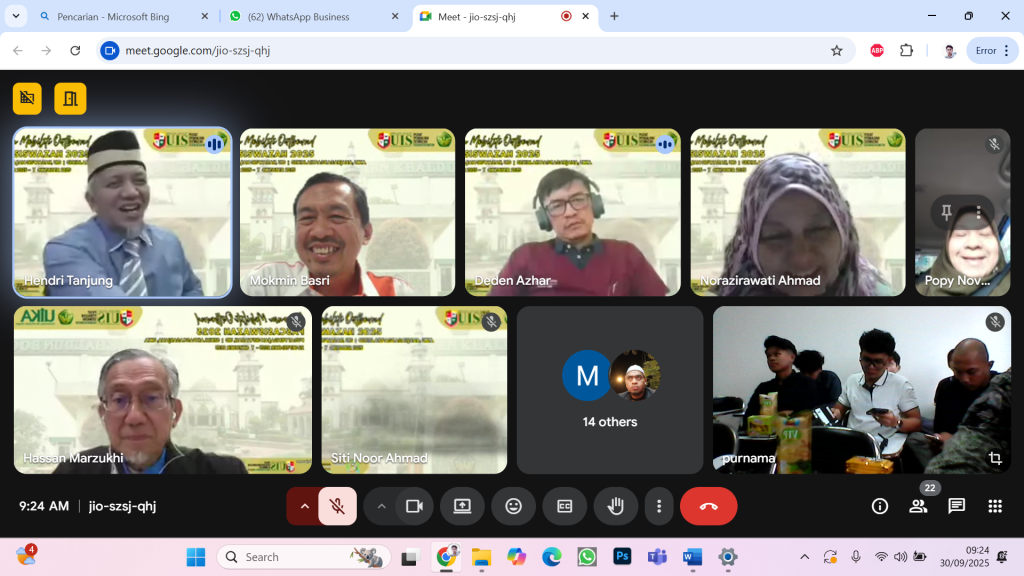
Task: Select the Hendri Tanjung video tile
Action: (x=122, y=212)
